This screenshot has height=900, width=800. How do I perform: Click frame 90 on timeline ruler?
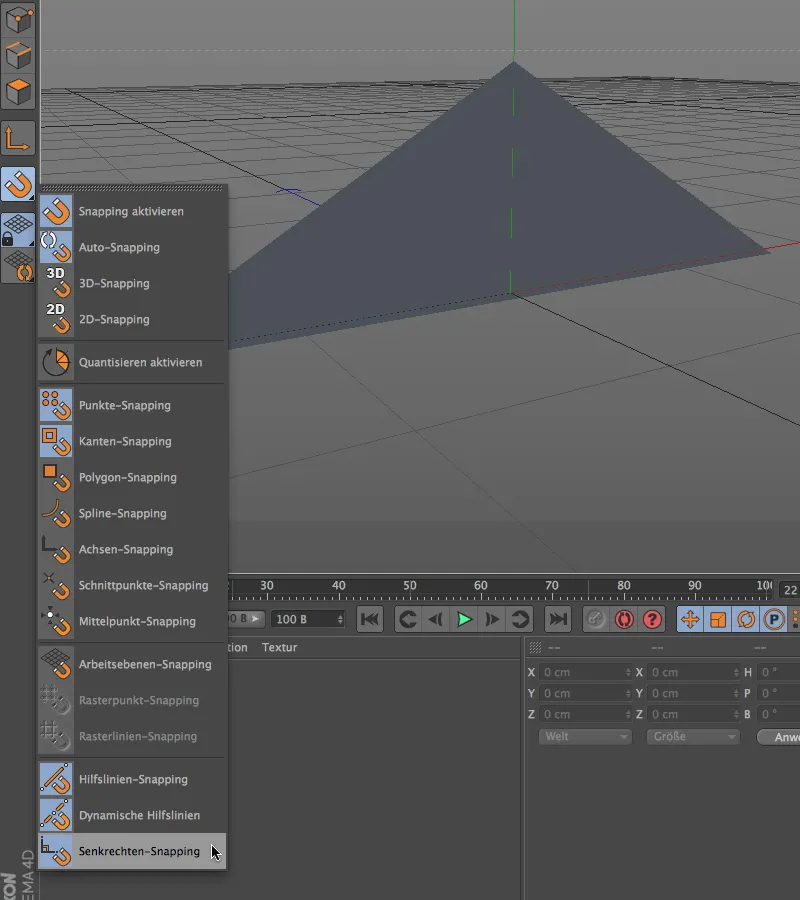(x=694, y=585)
